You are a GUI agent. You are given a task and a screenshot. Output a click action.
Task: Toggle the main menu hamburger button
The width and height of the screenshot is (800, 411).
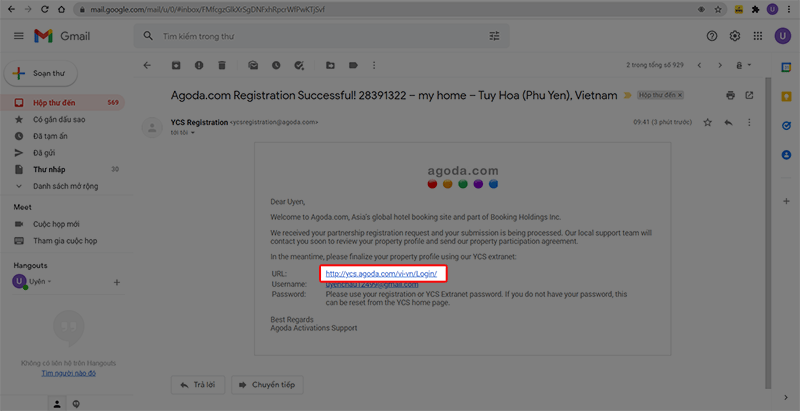click(18, 36)
